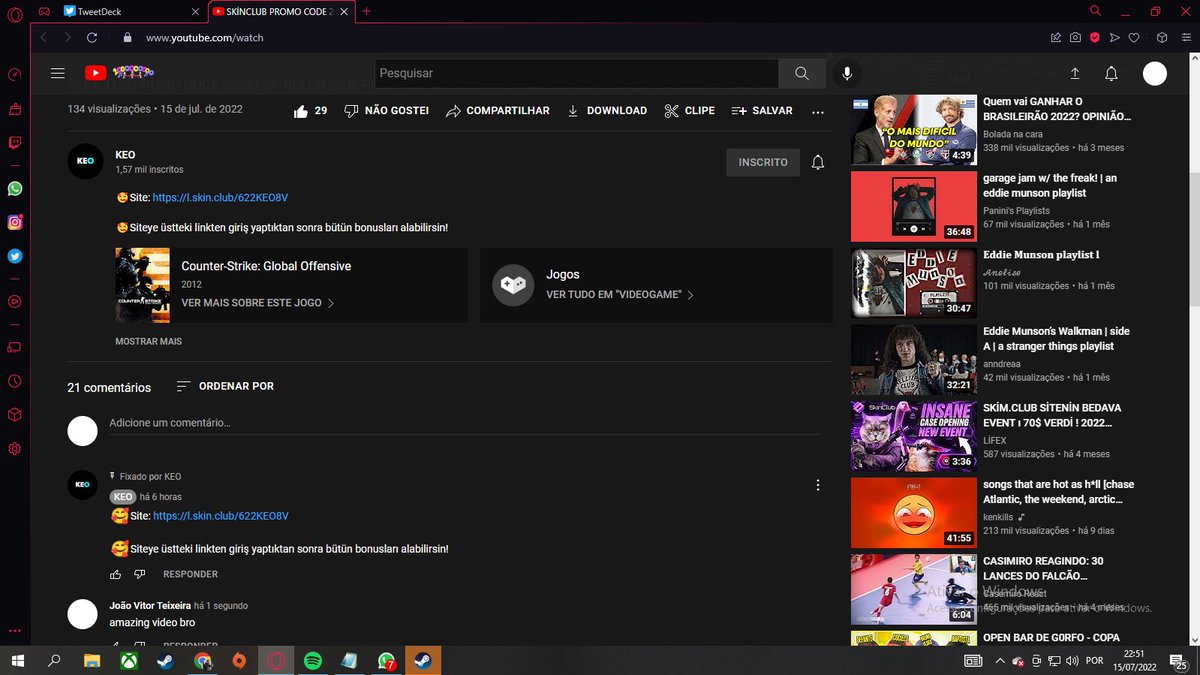Open more actions ellipsis beside SALVAR

(818, 111)
